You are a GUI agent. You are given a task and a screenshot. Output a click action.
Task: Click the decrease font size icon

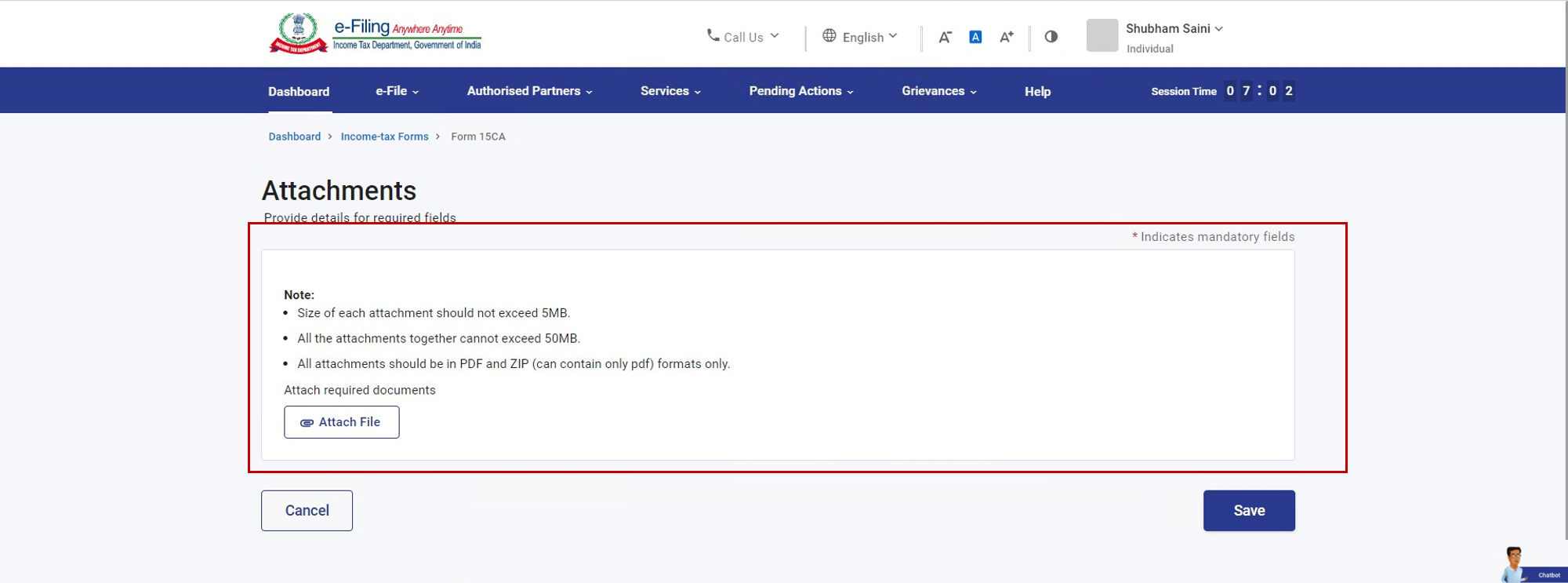[945, 37]
